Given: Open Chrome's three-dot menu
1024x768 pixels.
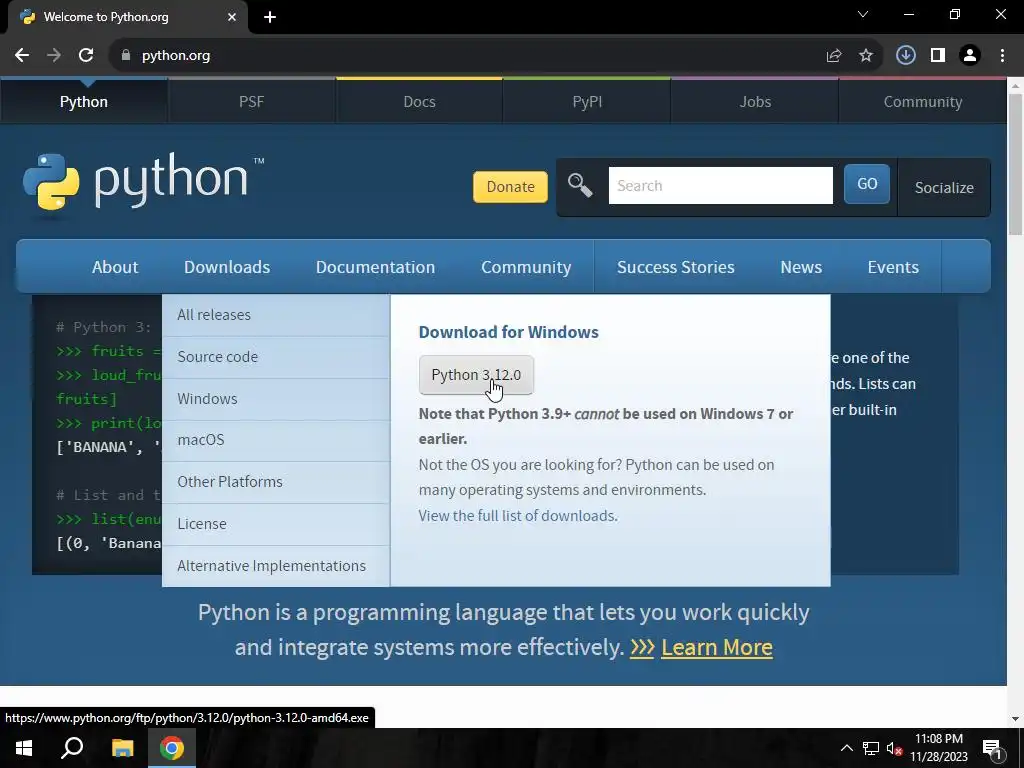Looking at the screenshot, I should (x=1002, y=56).
